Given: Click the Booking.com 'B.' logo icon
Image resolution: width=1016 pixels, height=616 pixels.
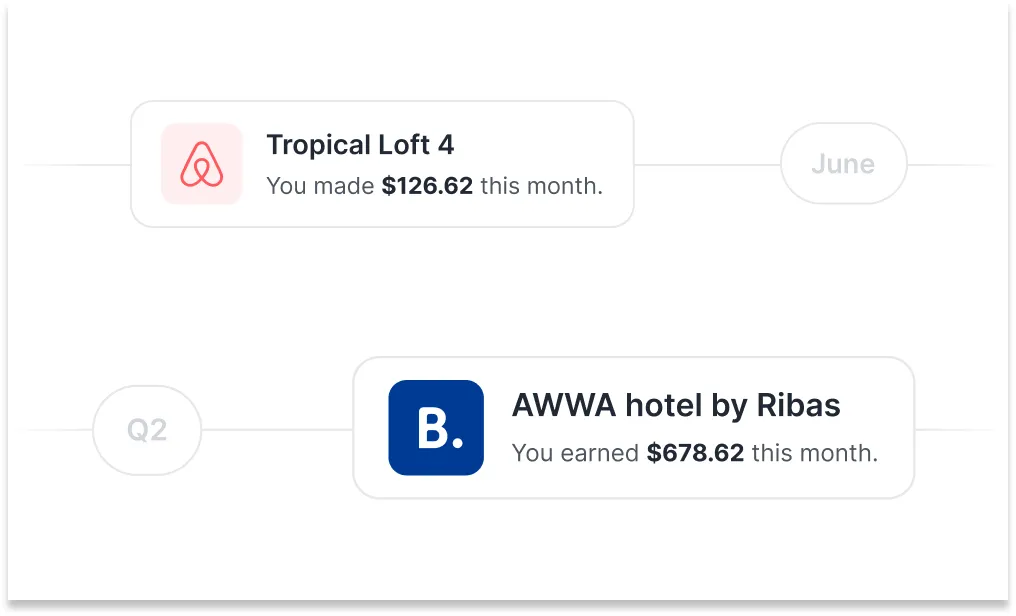Looking at the screenshot, I should tap(436, 428).
